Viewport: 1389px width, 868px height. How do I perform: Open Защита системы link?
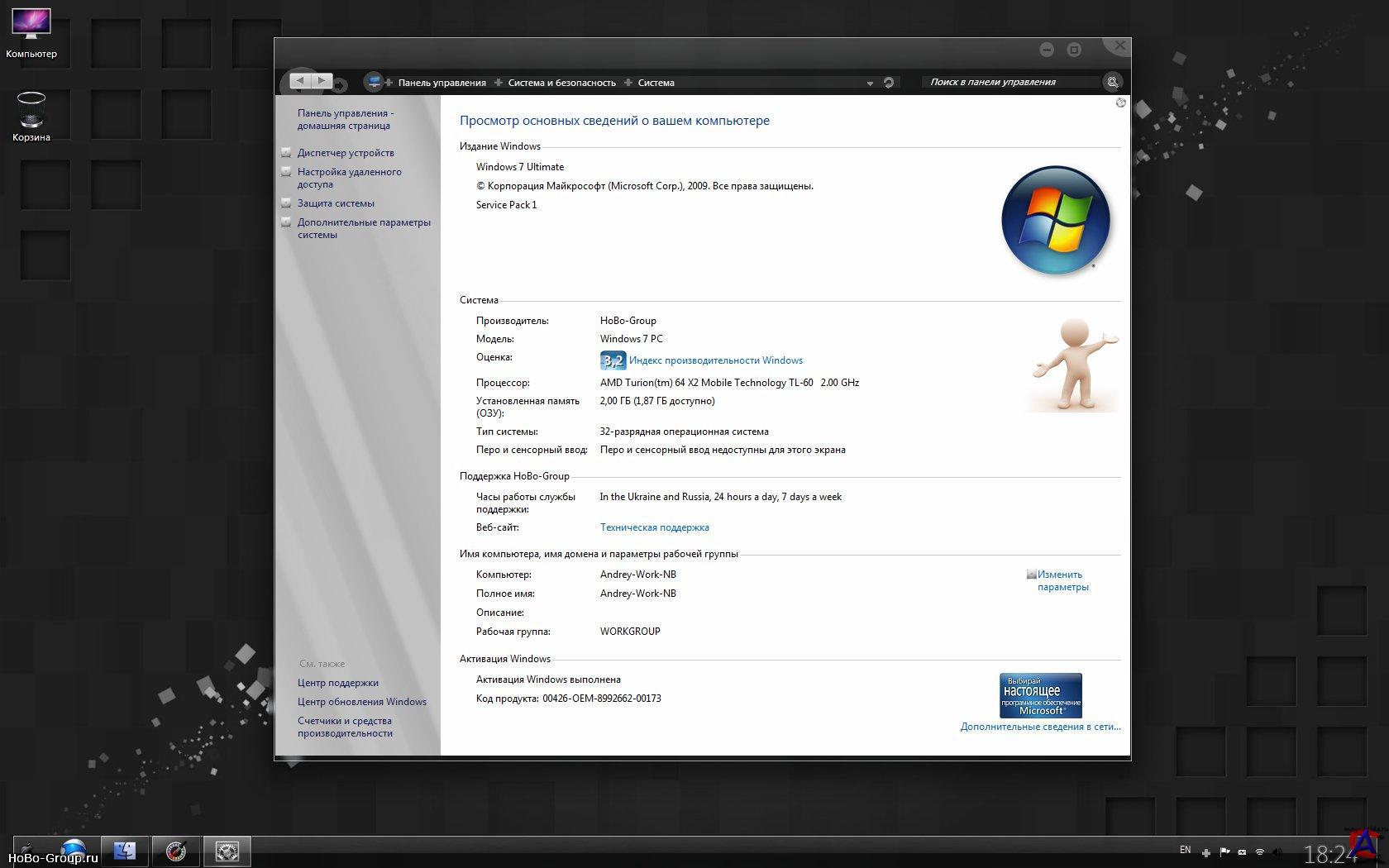[336, 203]
